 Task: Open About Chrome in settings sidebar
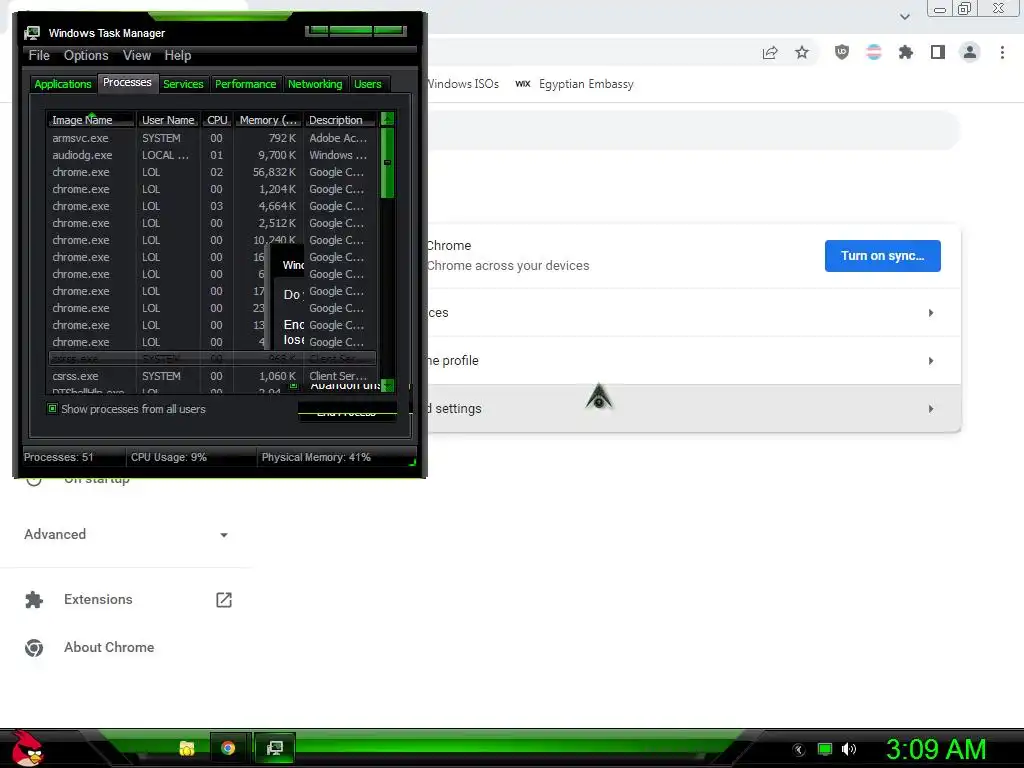[x=109, y=647]
